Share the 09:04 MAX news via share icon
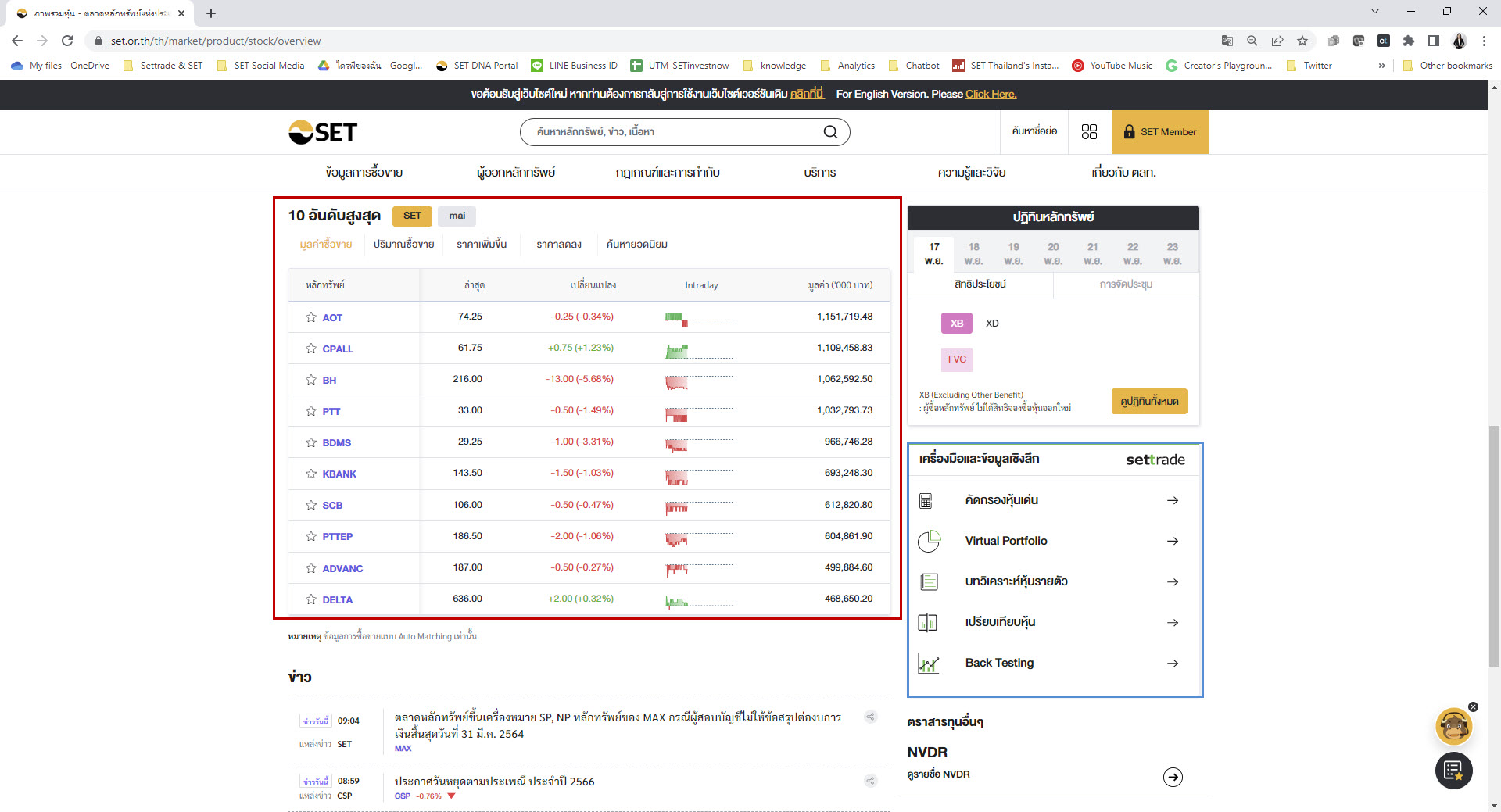Screen dimensions: 1501x812 (870, 716)
